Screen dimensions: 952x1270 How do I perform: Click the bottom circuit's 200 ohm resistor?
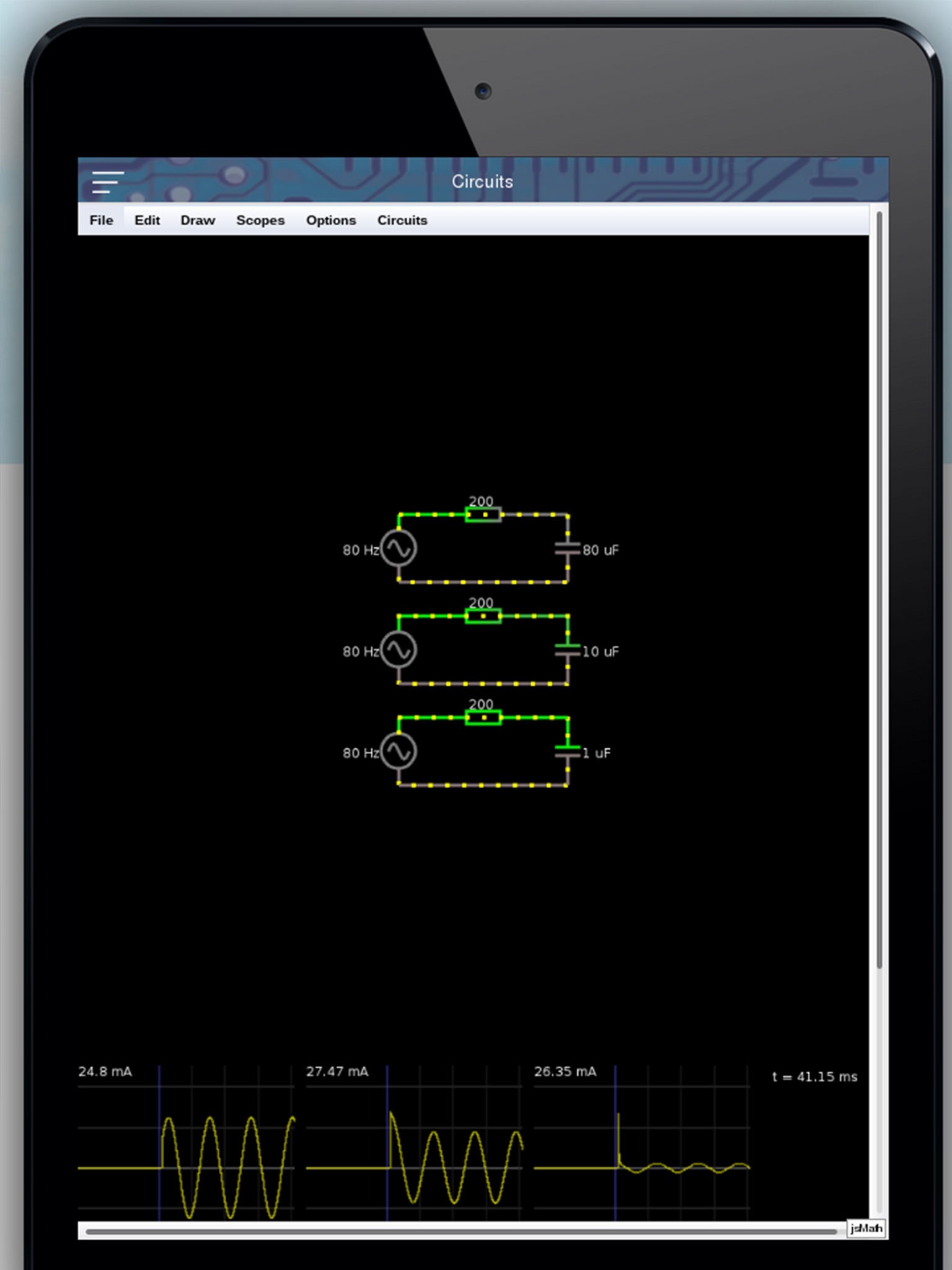(x=483, y=717)
